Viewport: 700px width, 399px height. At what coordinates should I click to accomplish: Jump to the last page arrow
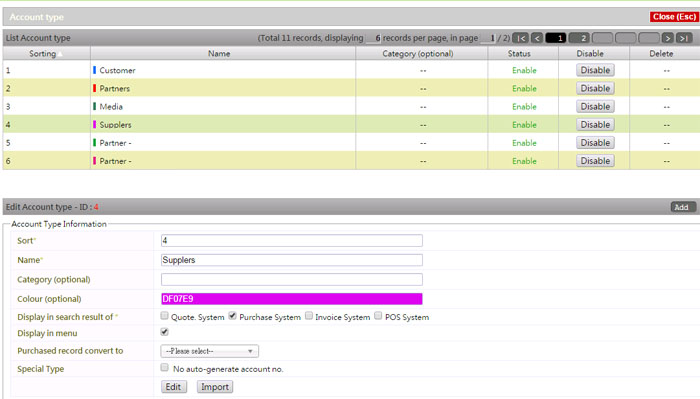pyautogui.click(x=683, y=38)
